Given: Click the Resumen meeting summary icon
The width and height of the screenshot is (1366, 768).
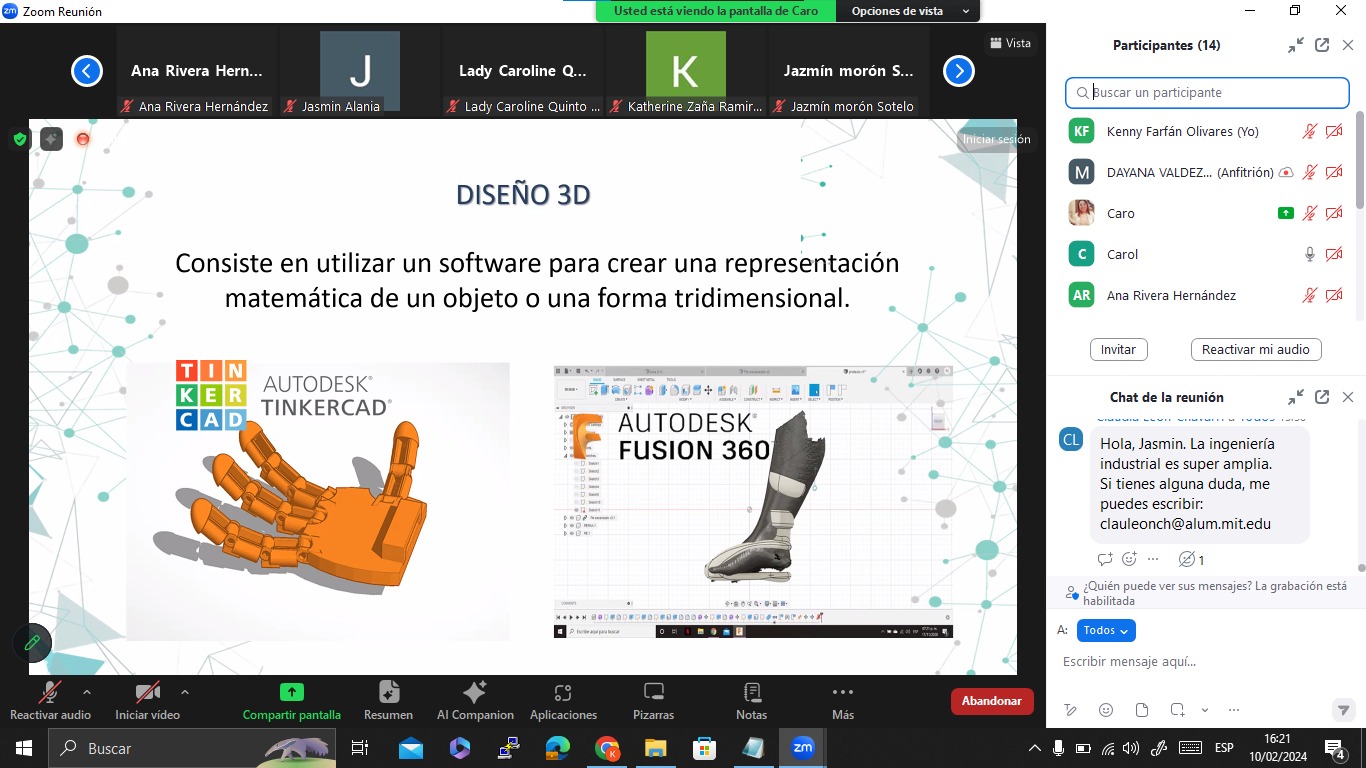Looking at the screenshot, I should pyautogui.click(x=389, y=693).
